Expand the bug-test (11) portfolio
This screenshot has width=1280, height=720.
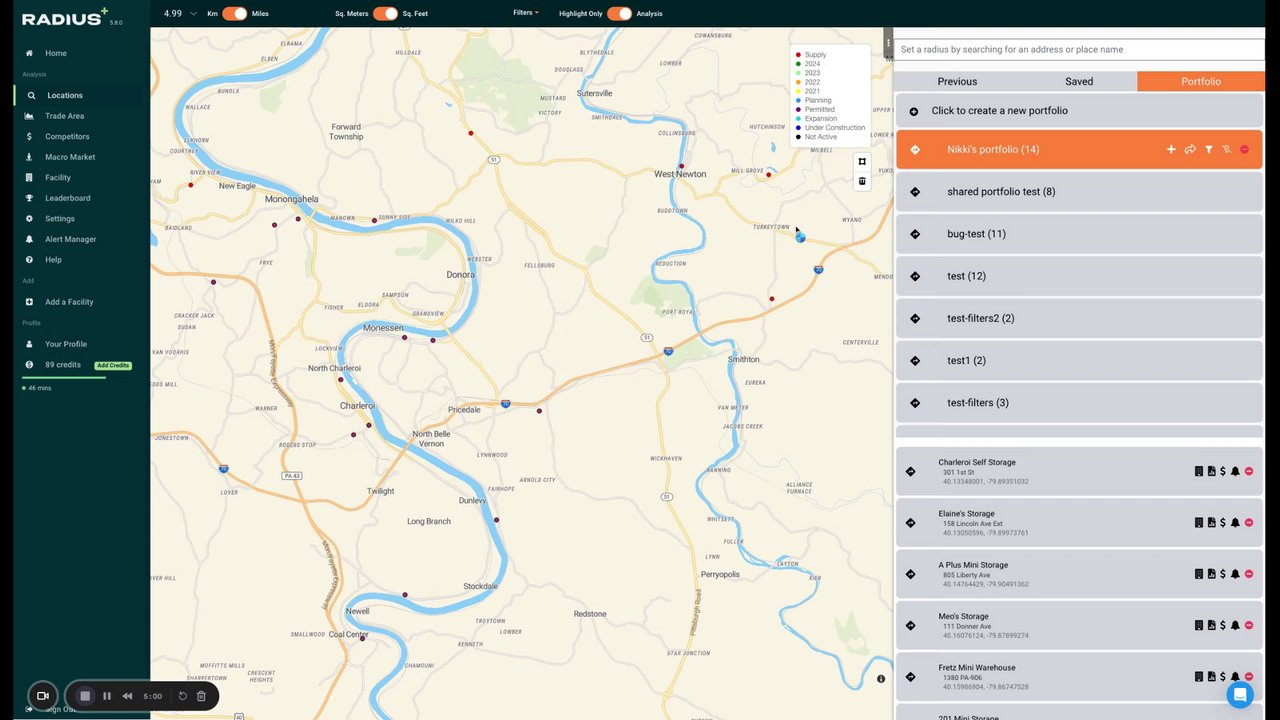(x=1079, y=234)
